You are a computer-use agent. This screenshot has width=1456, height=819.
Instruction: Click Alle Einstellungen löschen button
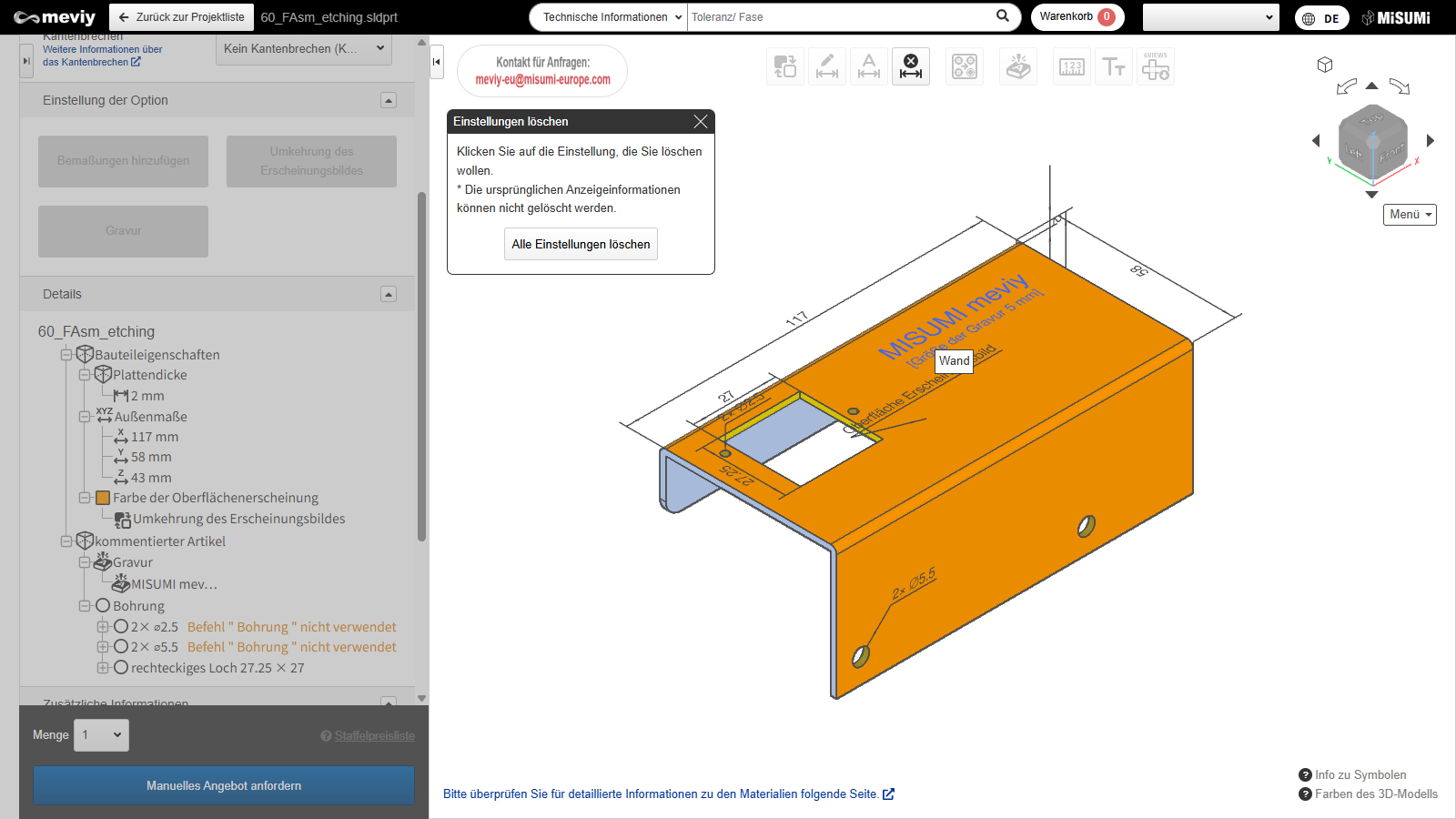click(581, 244)
